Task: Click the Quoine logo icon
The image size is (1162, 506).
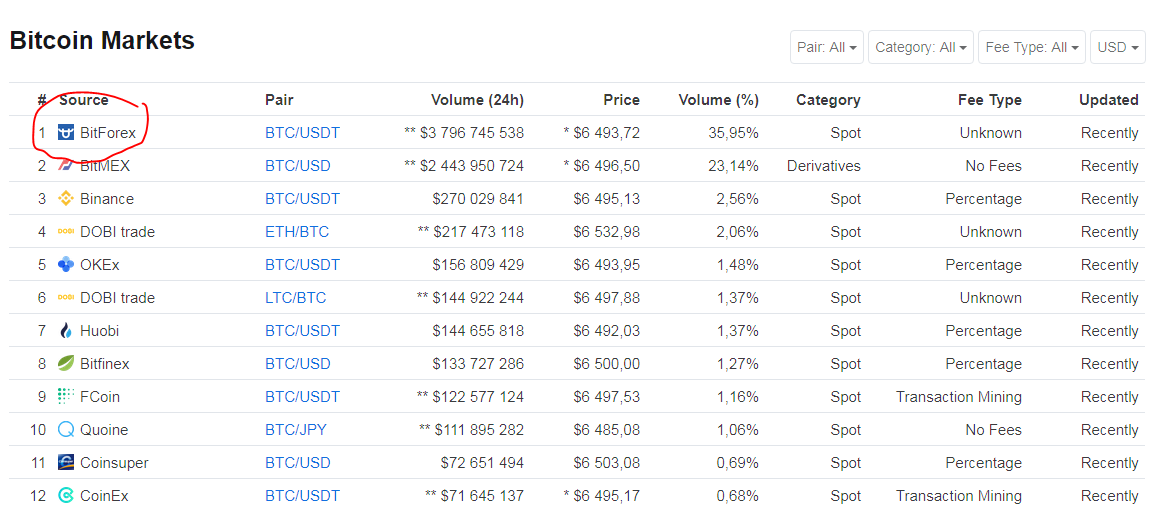Action: click(x=66, y=430)
